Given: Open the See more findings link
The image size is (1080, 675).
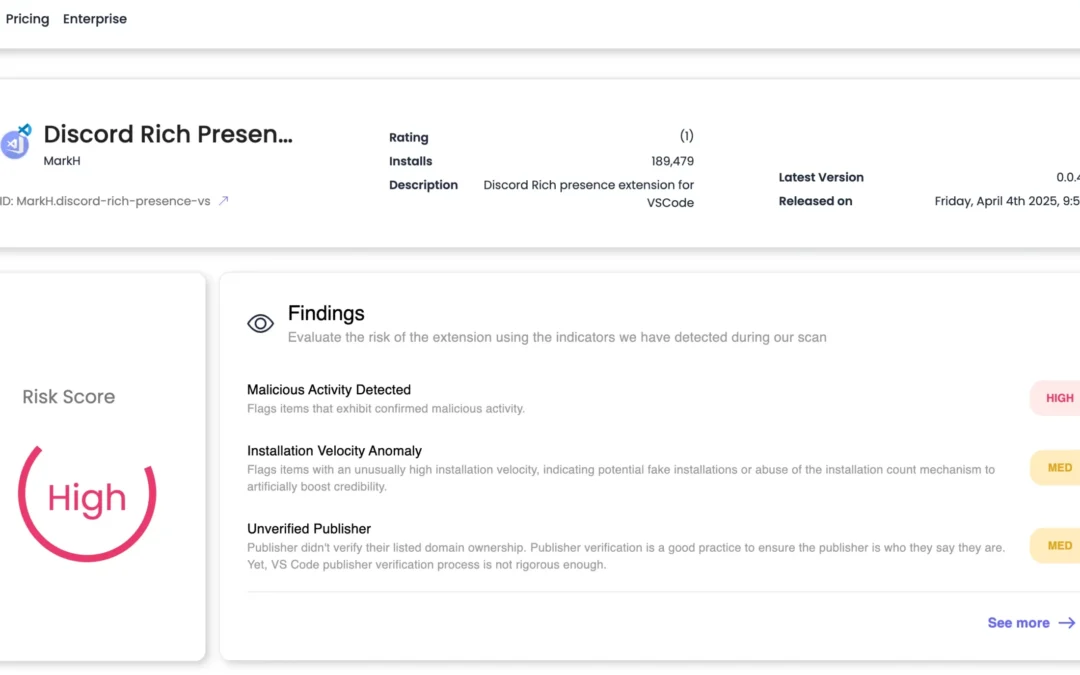Looking at the screenshot, I should [1031, 623].
